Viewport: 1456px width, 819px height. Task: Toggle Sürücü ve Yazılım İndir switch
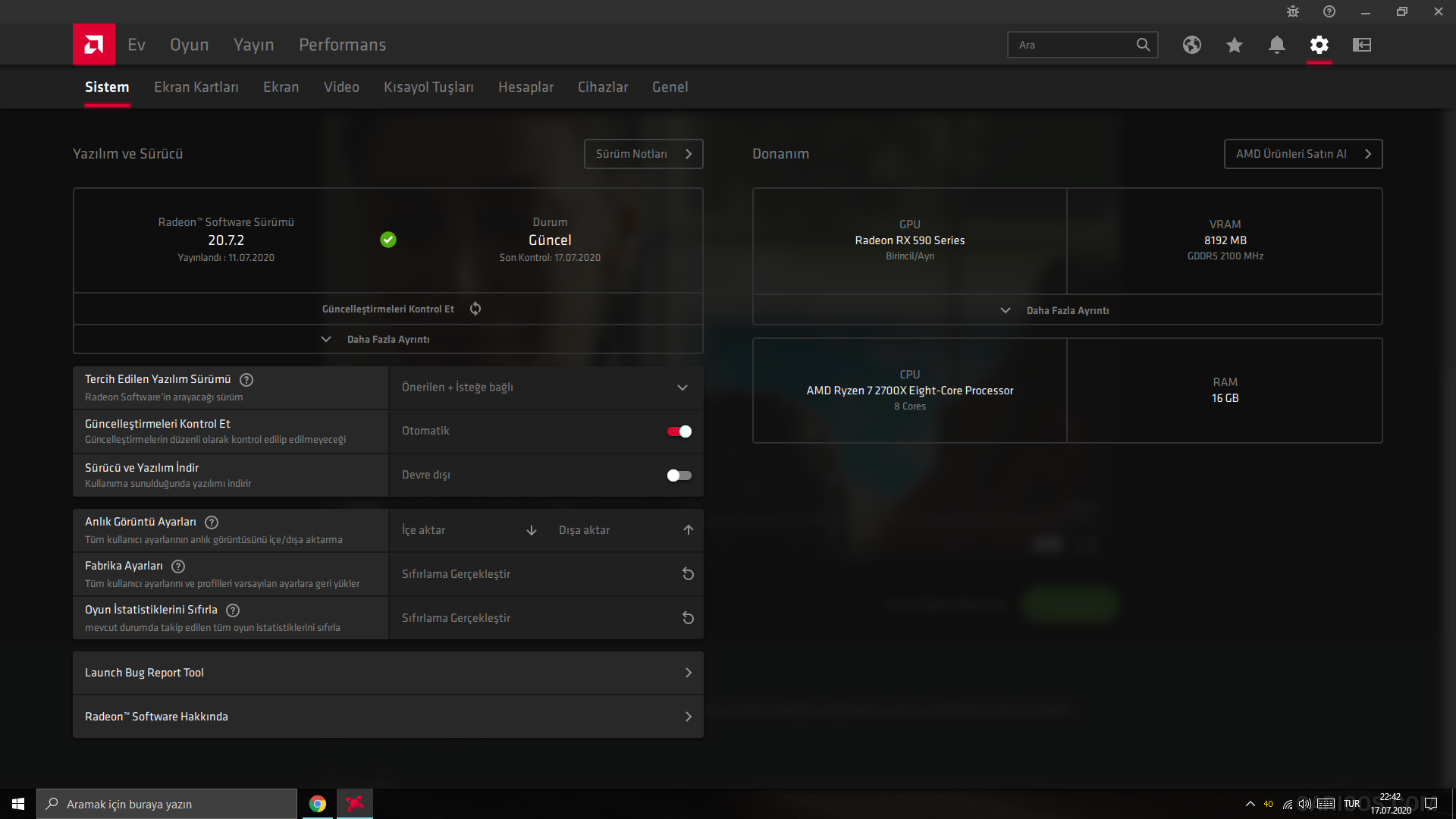tap(679, 475)
